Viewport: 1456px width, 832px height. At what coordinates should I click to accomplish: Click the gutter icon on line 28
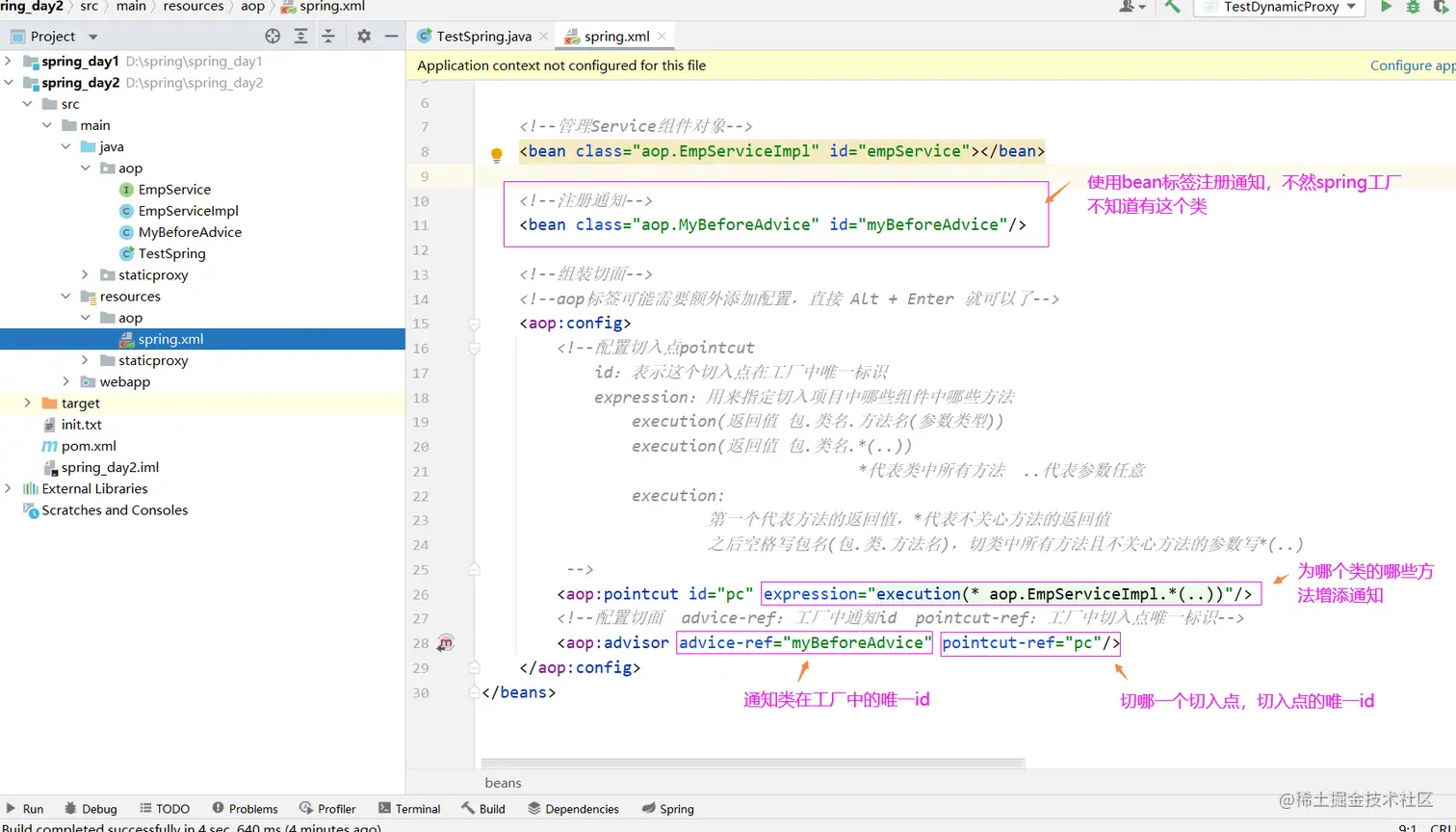(445, 643)
